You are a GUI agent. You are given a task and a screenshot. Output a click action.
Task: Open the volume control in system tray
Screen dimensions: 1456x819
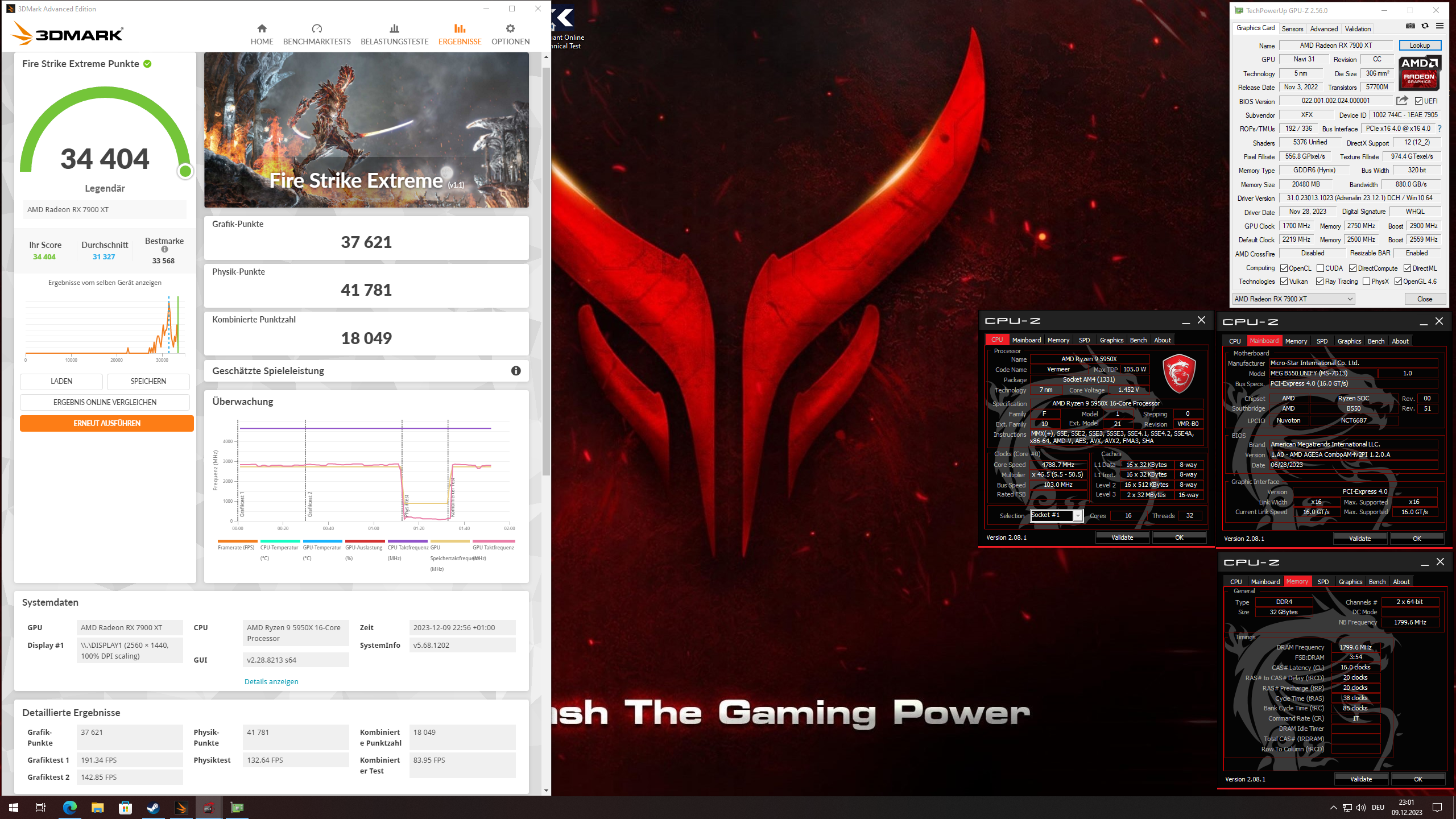click(1361, 808)
